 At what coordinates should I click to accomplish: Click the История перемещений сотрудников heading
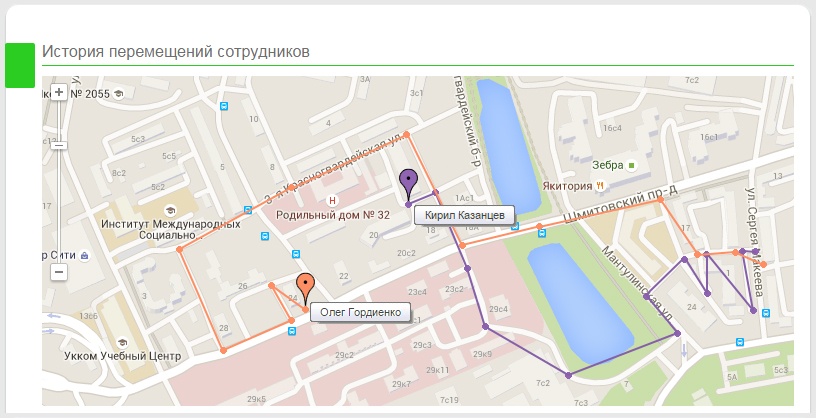click(176, 52)
